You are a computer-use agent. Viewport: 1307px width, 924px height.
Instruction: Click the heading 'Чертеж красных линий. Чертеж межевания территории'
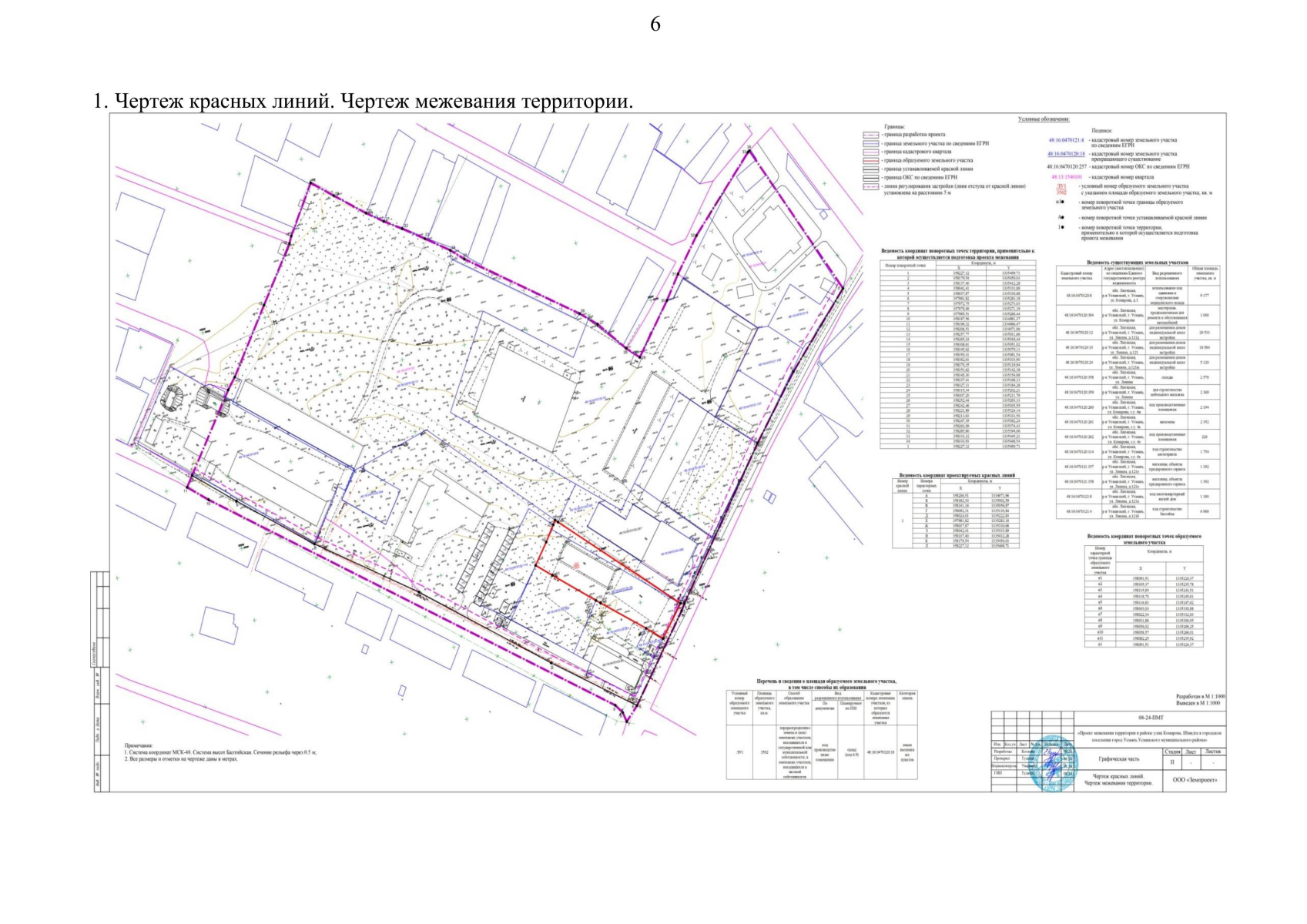(363, 101)
